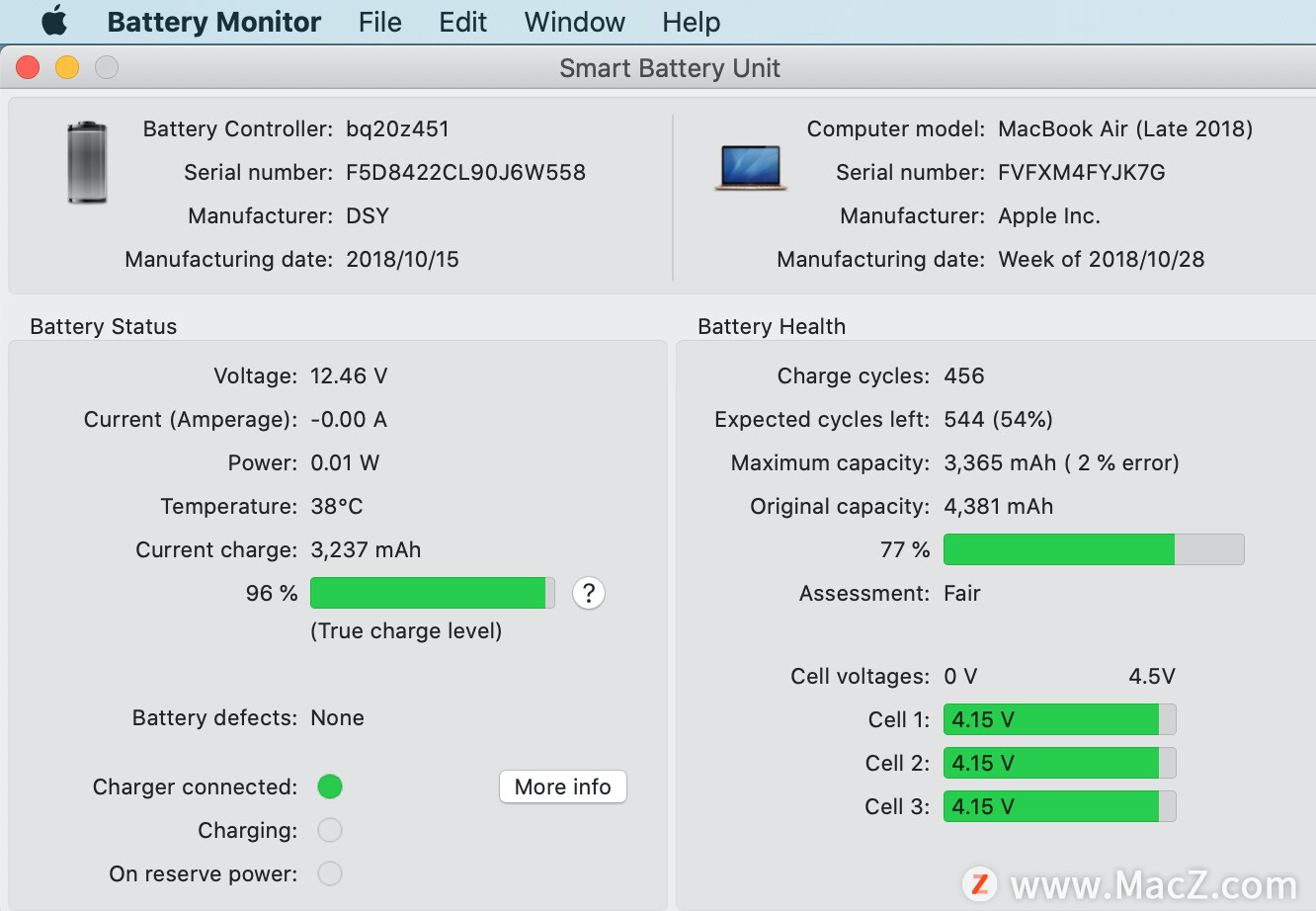Open the Apple menu
Image resolution: width=1316 pixels, height=911 pixels.
(x=54, y=21)
